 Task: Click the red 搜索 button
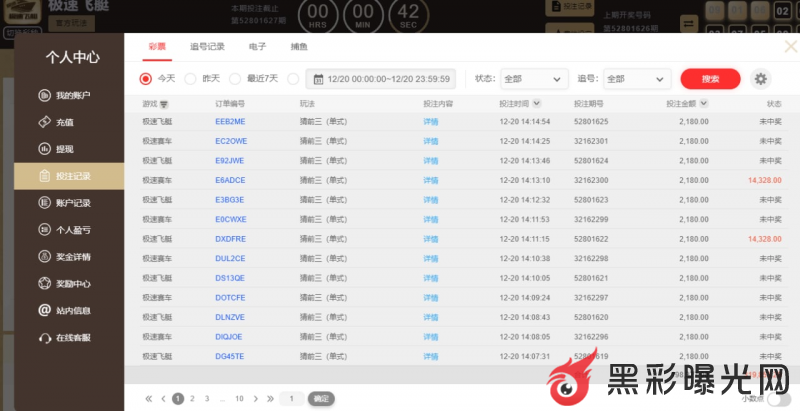pos(710,79)
